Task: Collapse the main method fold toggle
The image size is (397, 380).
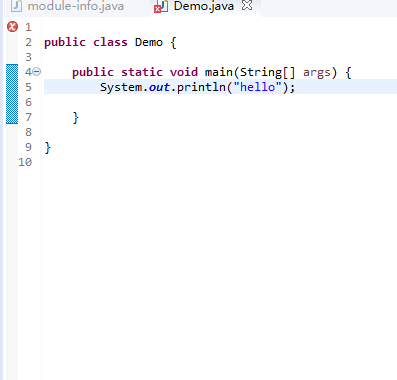Action: tap(37, 72)
